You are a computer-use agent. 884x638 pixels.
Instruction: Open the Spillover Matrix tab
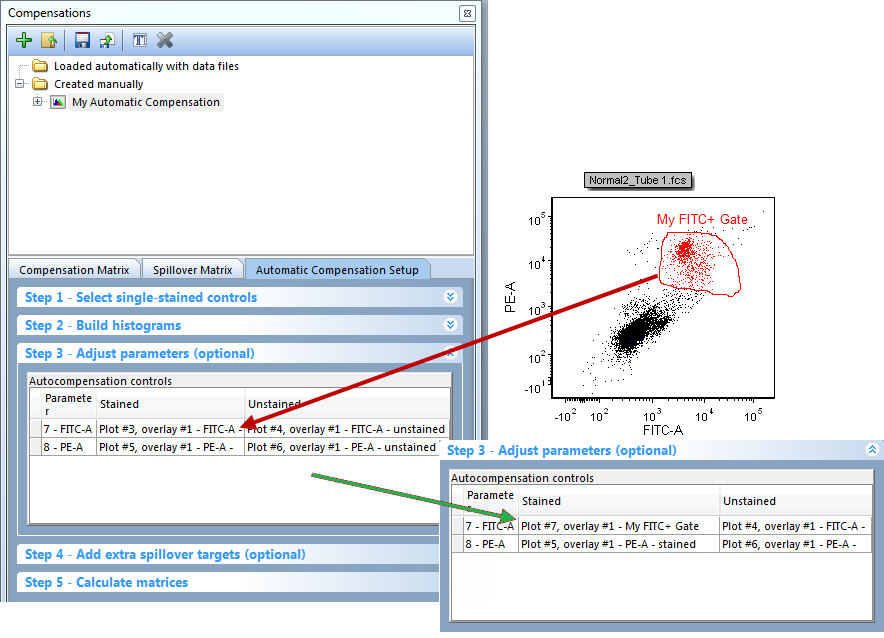coord(193,270)
